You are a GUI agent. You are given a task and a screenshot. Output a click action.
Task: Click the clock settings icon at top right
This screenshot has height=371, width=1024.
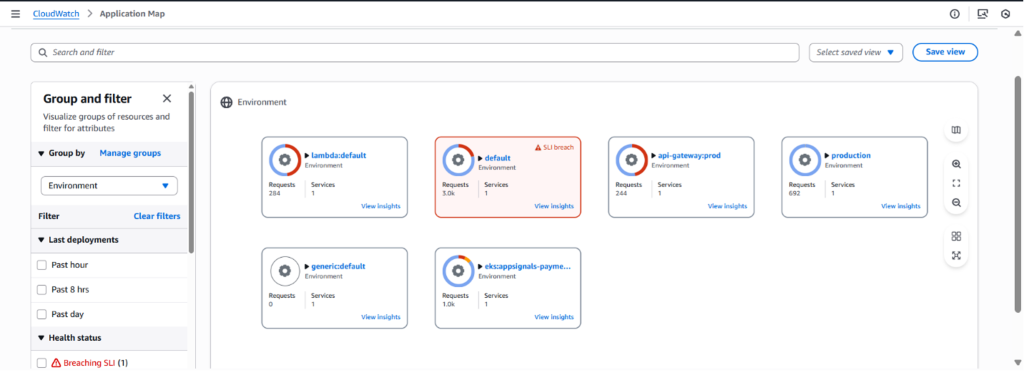pyautogui.click(x=1006, y=14)
